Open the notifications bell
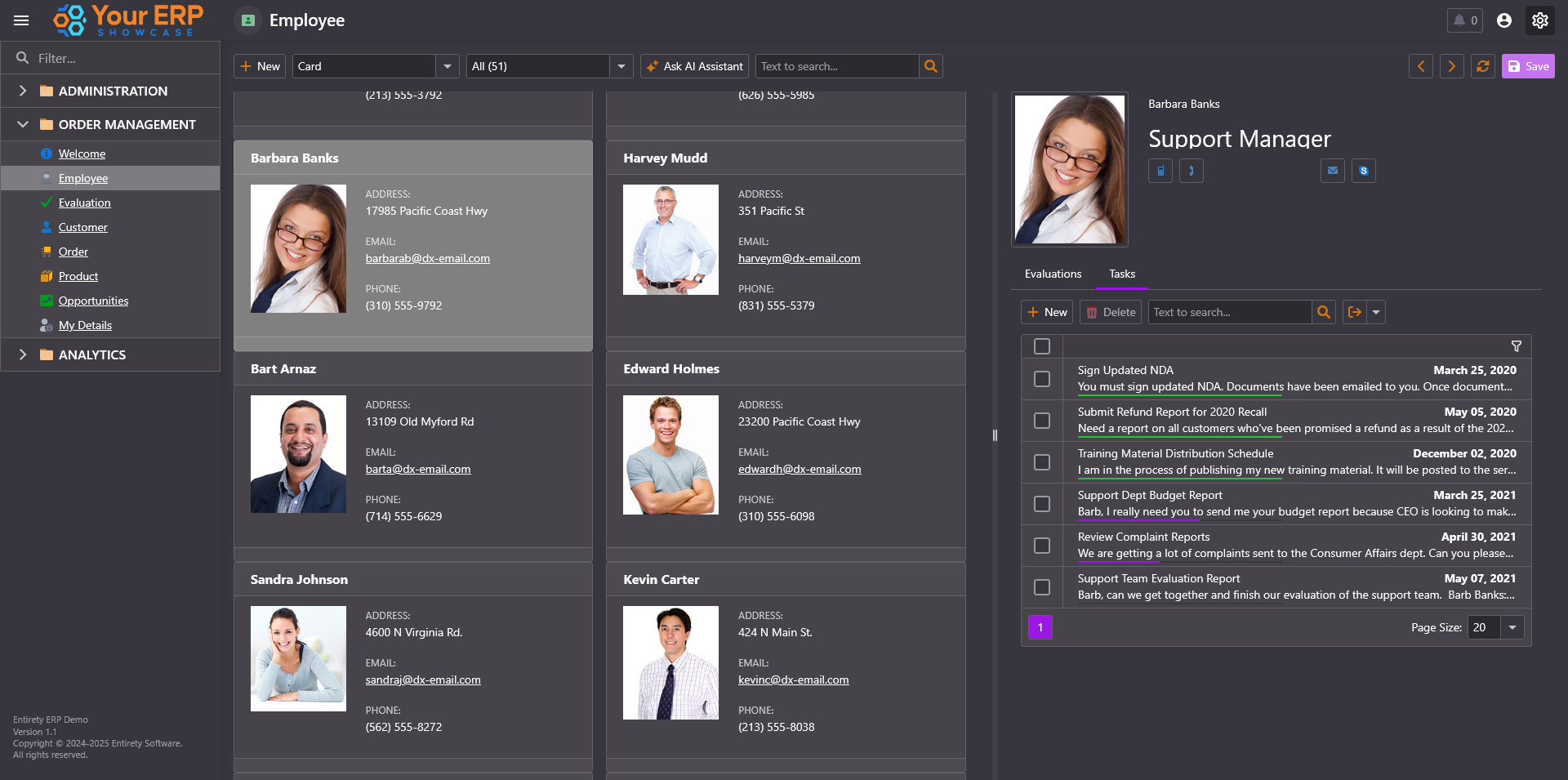 click(x=1464, y=20)
